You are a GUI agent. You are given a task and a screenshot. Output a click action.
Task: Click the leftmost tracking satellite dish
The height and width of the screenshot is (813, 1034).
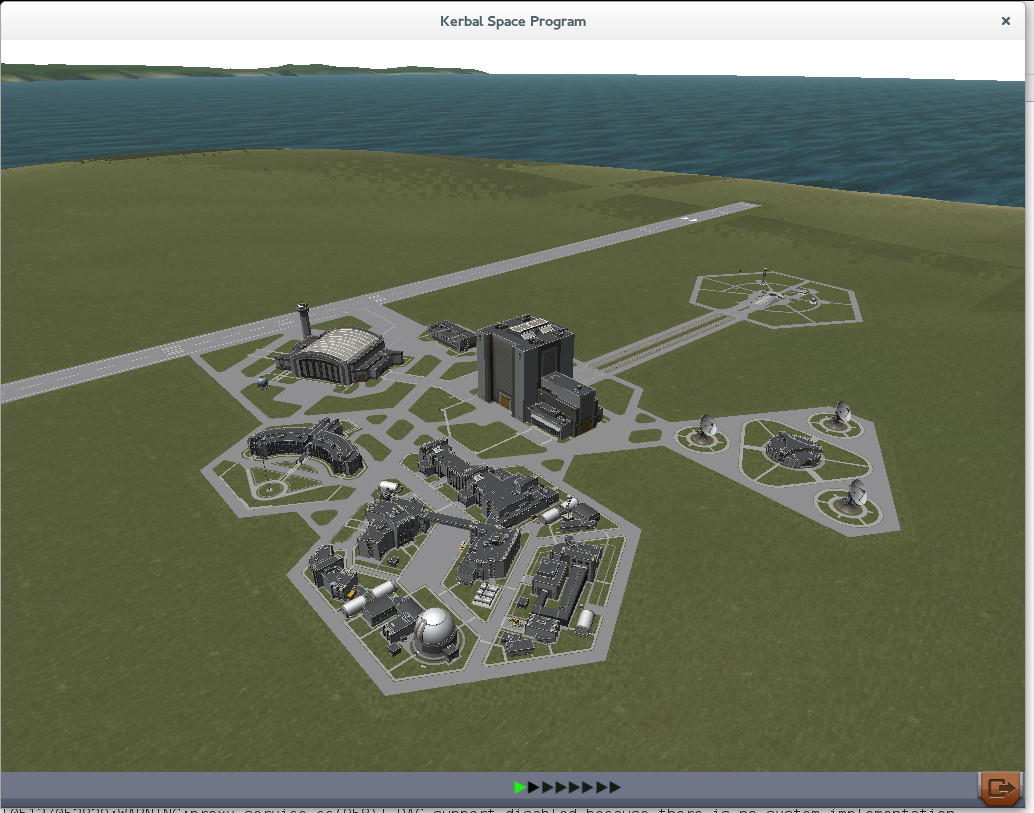pos(708,428)
